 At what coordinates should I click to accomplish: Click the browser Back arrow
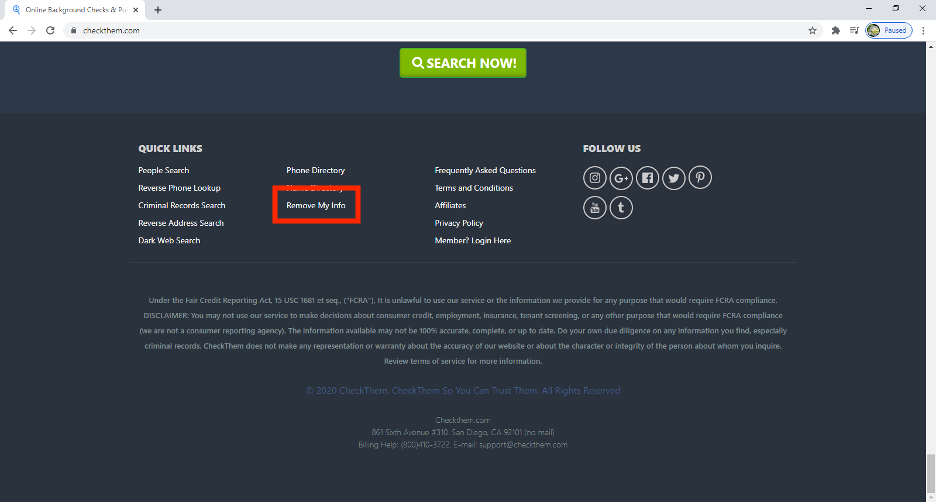[x=13, y=30]
